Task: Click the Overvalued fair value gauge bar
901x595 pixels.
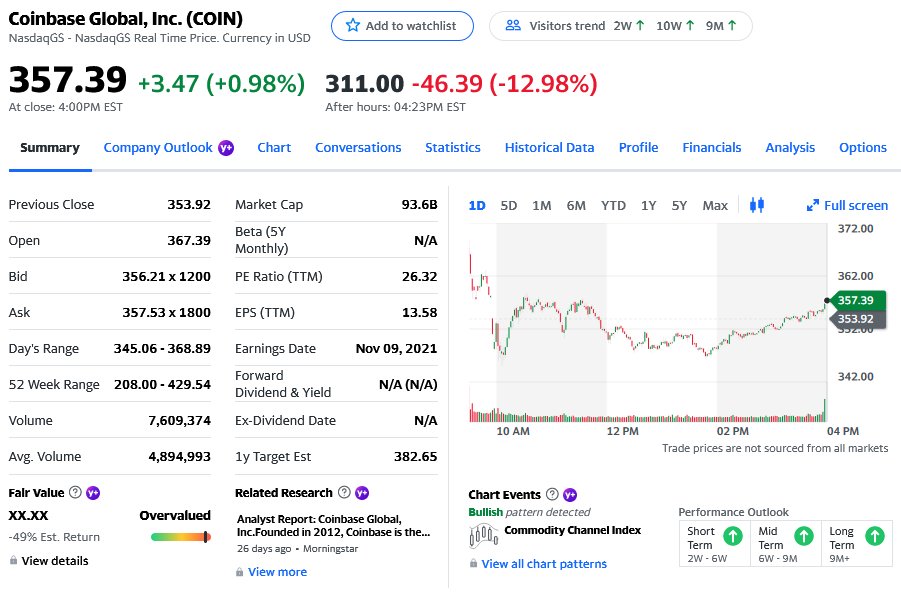Action: pyautogui.click(x=180, y=537)
